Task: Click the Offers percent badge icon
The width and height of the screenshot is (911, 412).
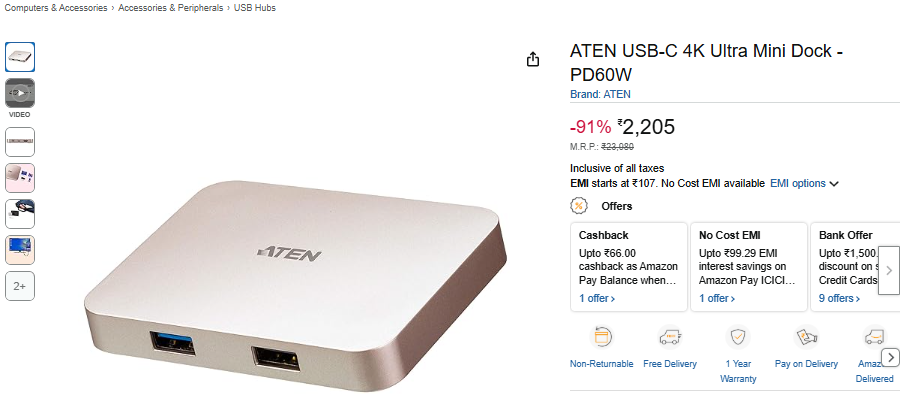Action: coord(579,206)
